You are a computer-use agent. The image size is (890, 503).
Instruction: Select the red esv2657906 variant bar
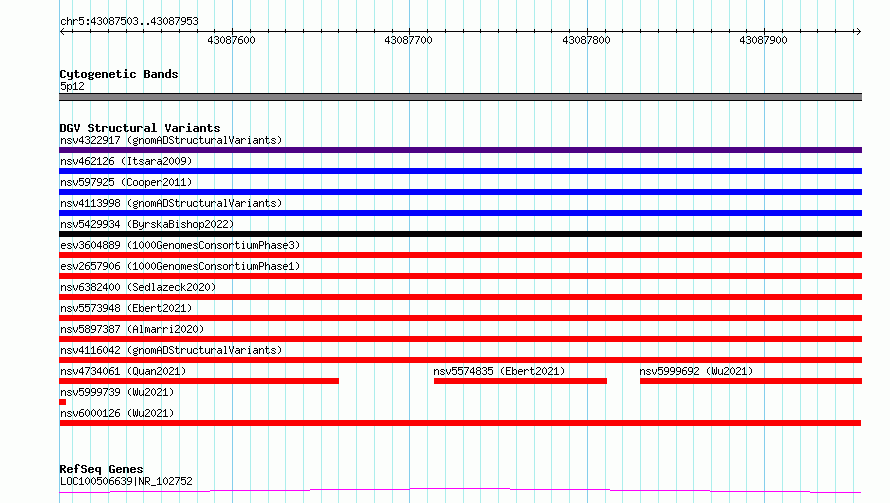[460, 276]
